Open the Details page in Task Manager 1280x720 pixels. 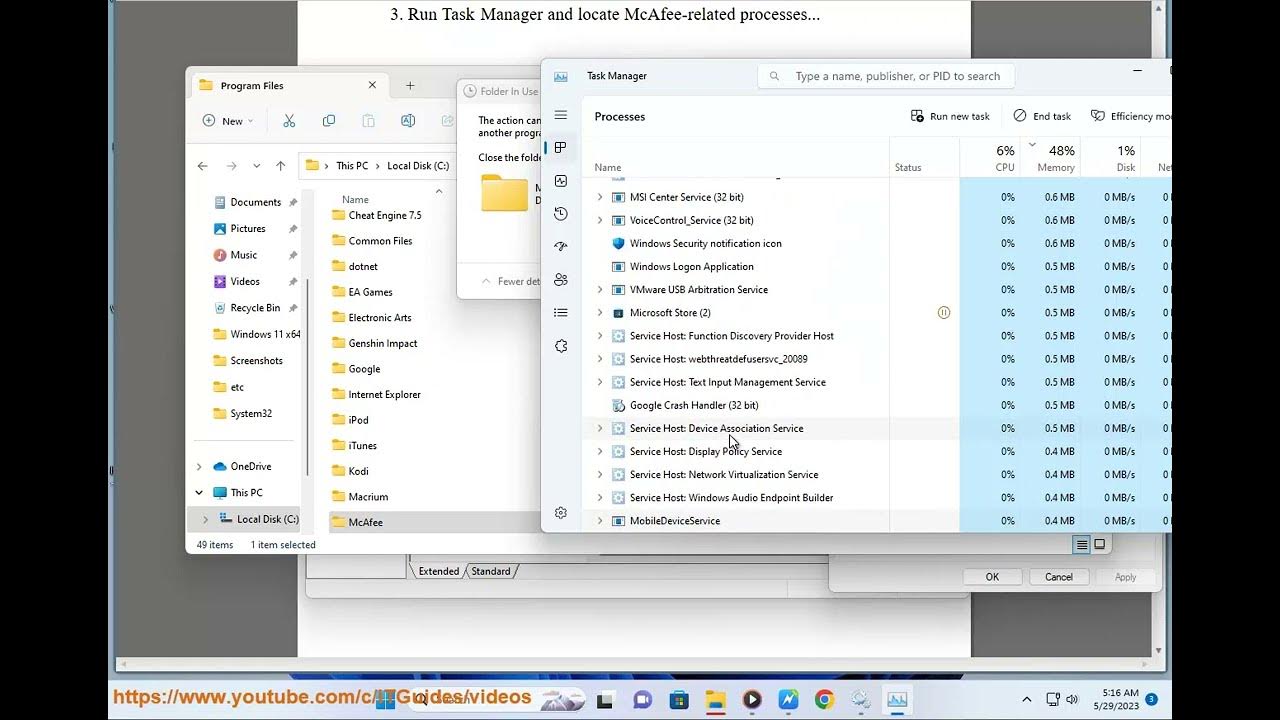click(560, 313)
